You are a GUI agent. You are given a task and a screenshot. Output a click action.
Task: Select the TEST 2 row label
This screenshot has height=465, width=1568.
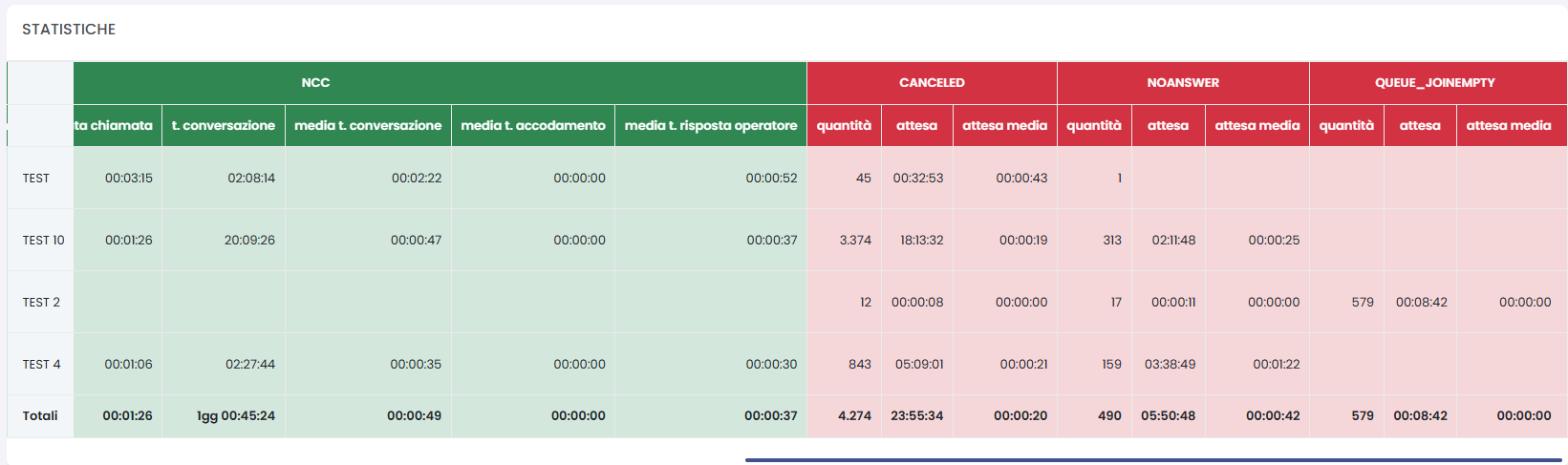(41, 303)
